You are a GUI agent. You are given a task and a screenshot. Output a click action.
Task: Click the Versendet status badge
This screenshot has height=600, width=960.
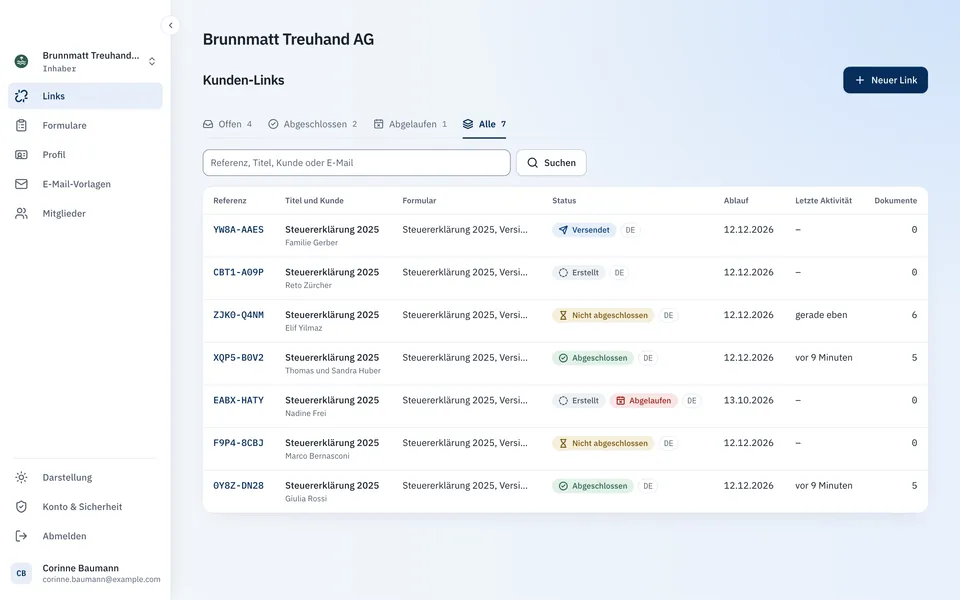[584, 230]
